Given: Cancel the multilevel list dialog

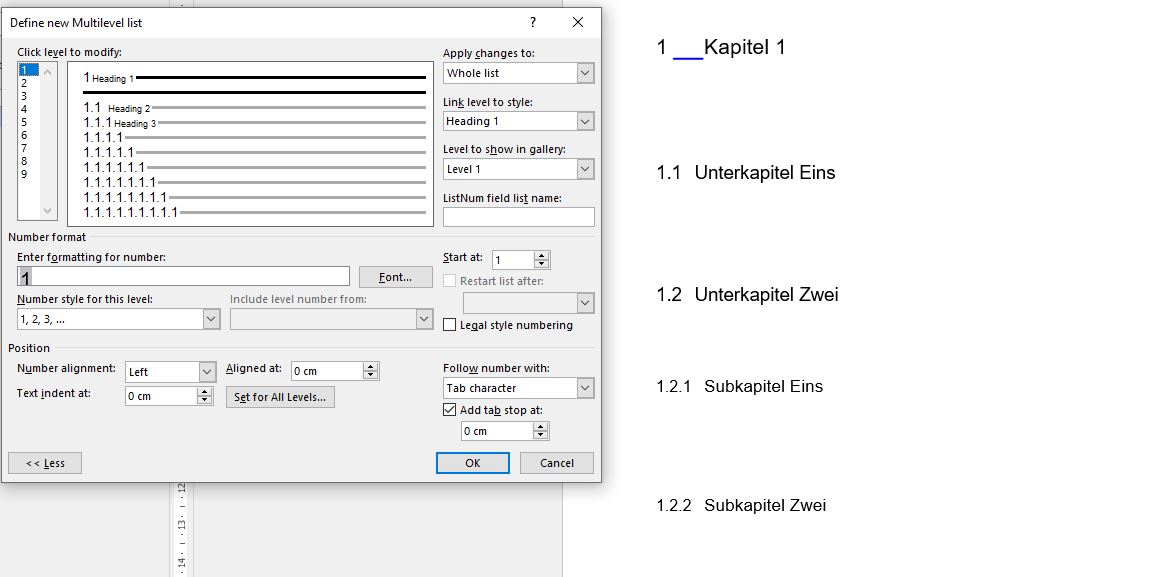Looking at the screenshot, I should pos(557,463).
